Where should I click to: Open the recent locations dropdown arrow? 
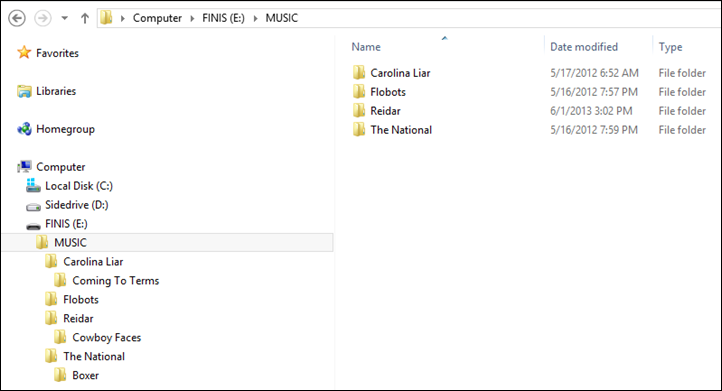64,18
